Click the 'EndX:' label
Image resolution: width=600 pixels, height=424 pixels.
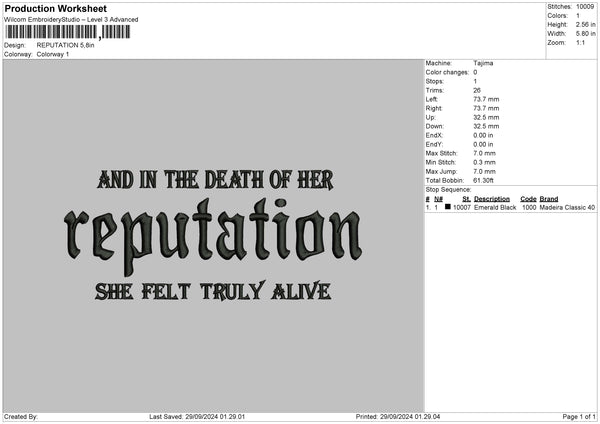click(434, 135)
